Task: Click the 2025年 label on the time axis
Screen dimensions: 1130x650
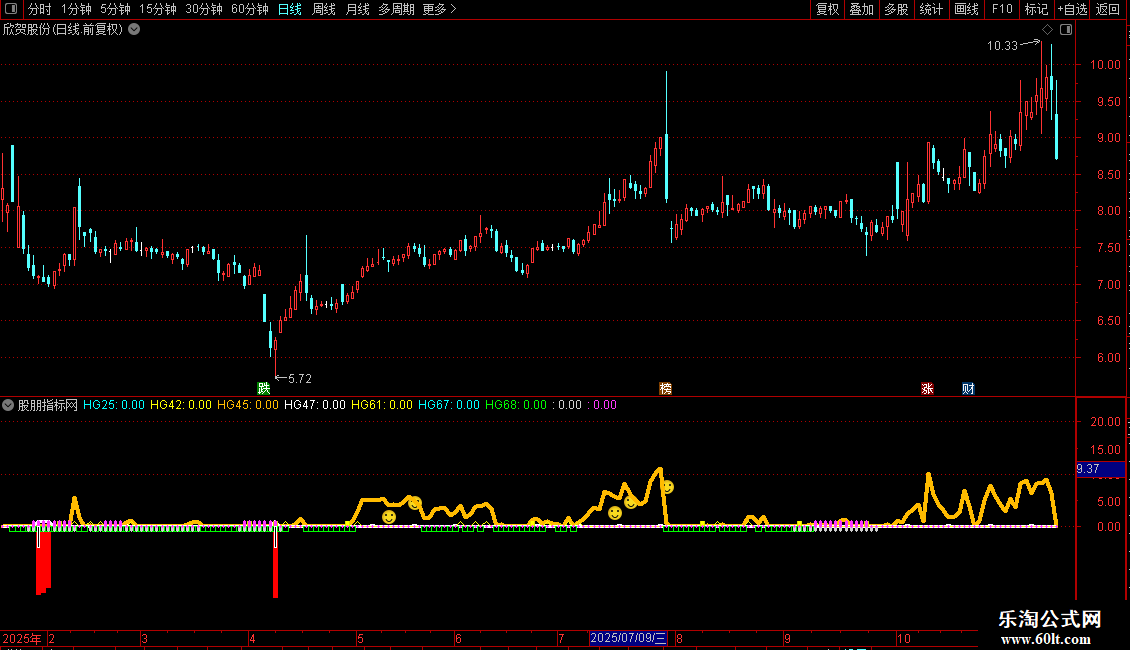Action: click(22, 638)
